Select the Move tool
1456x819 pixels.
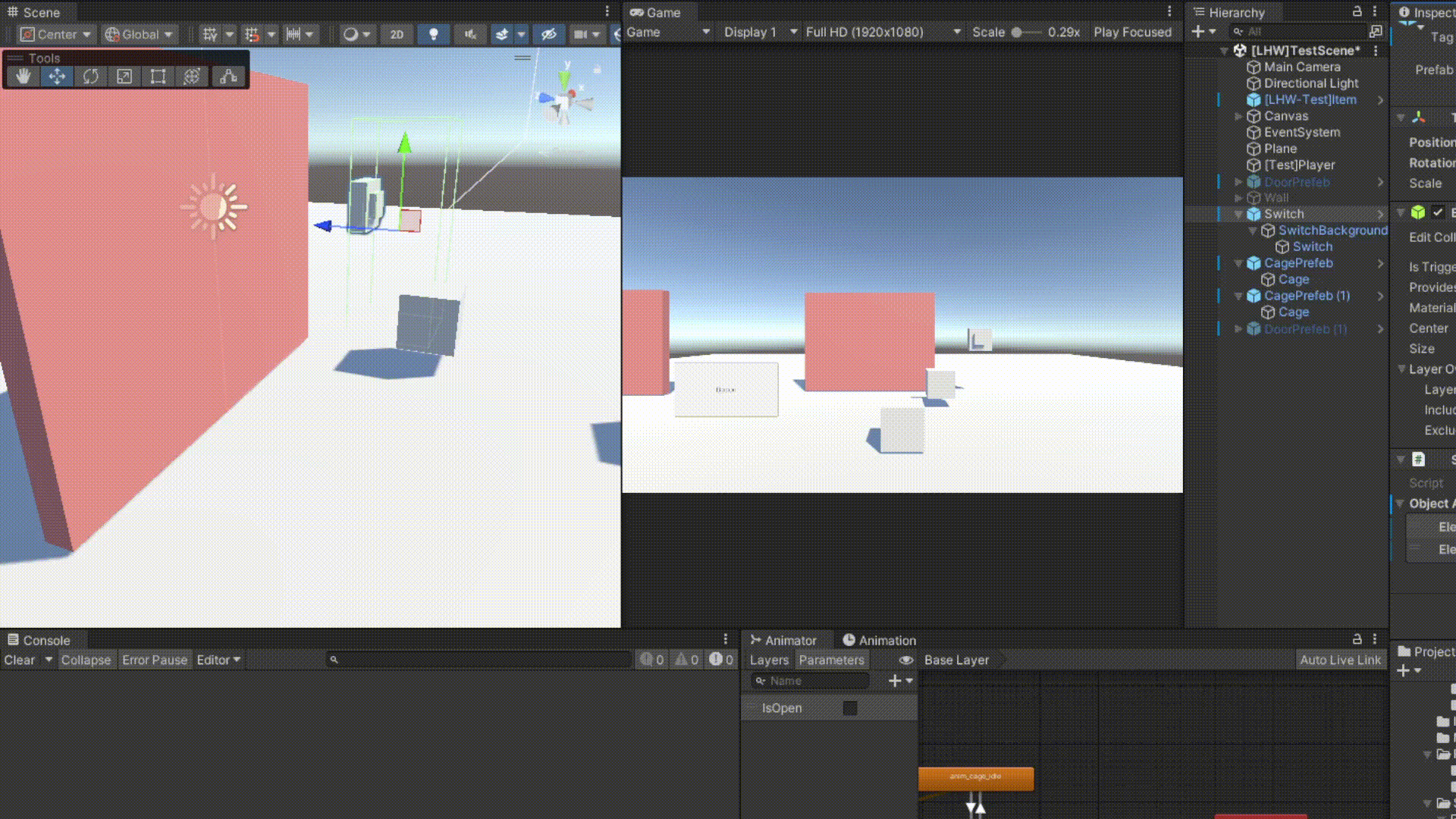click(x=57, y=76)
